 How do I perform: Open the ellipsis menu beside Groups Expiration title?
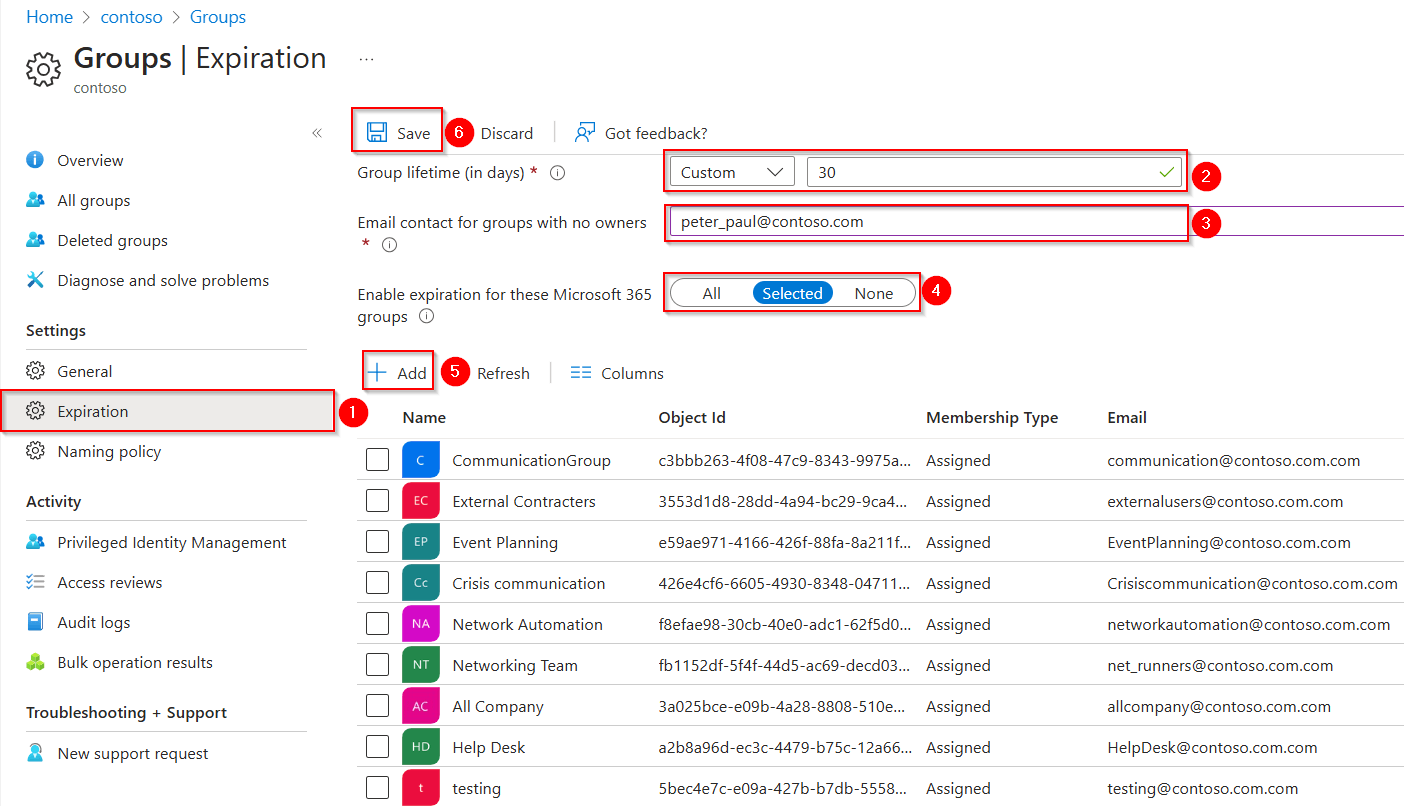[x=366, y=57]
